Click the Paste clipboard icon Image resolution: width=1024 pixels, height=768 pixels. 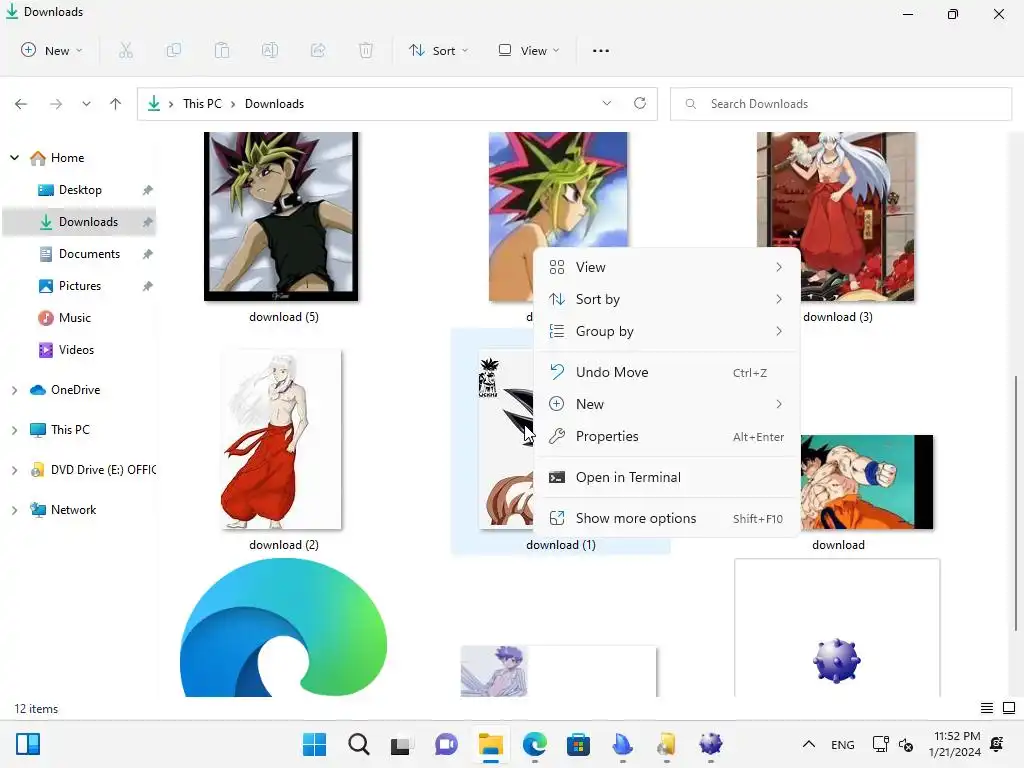[222, 50]
